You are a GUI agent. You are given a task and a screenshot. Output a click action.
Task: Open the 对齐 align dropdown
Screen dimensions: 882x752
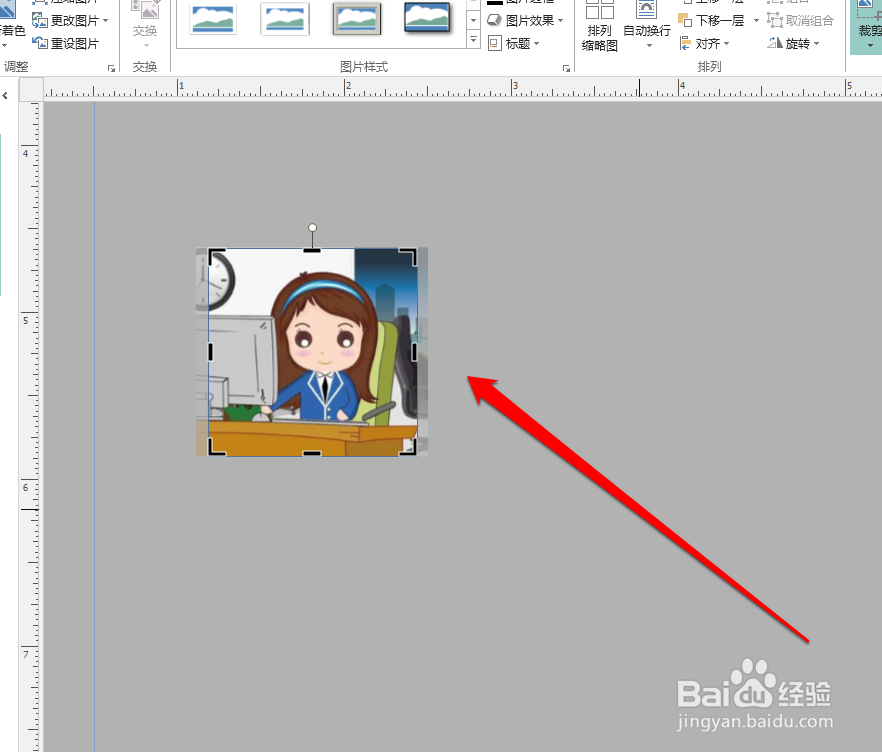click(x=704, y=43)
